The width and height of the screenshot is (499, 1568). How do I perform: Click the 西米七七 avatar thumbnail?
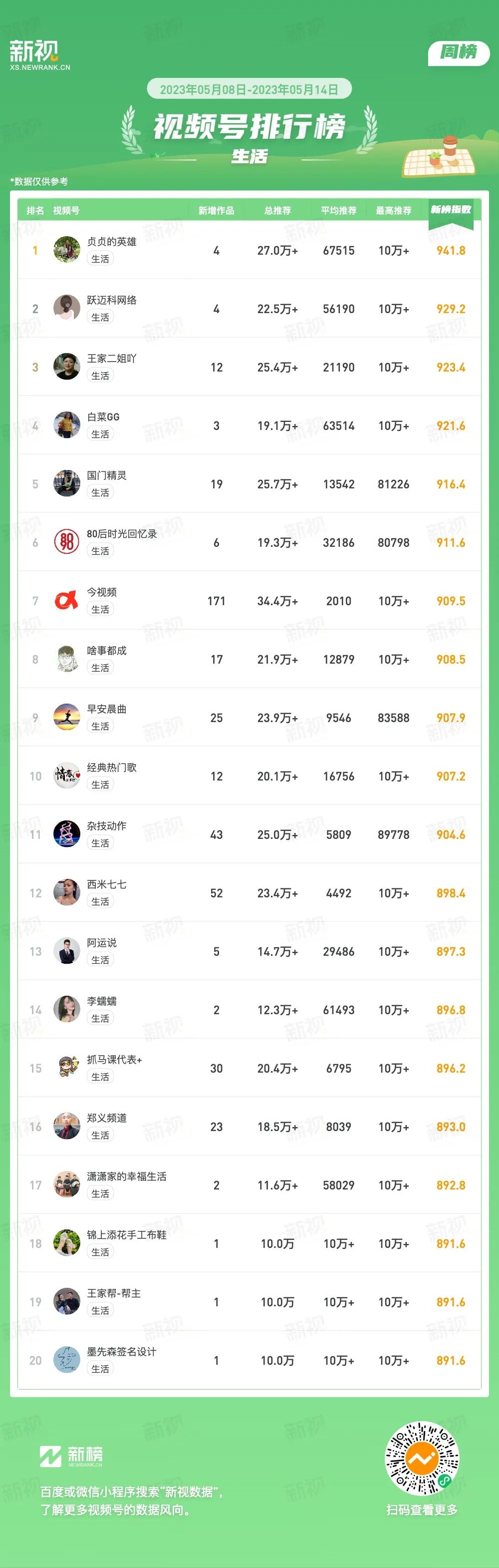(67, 892)
